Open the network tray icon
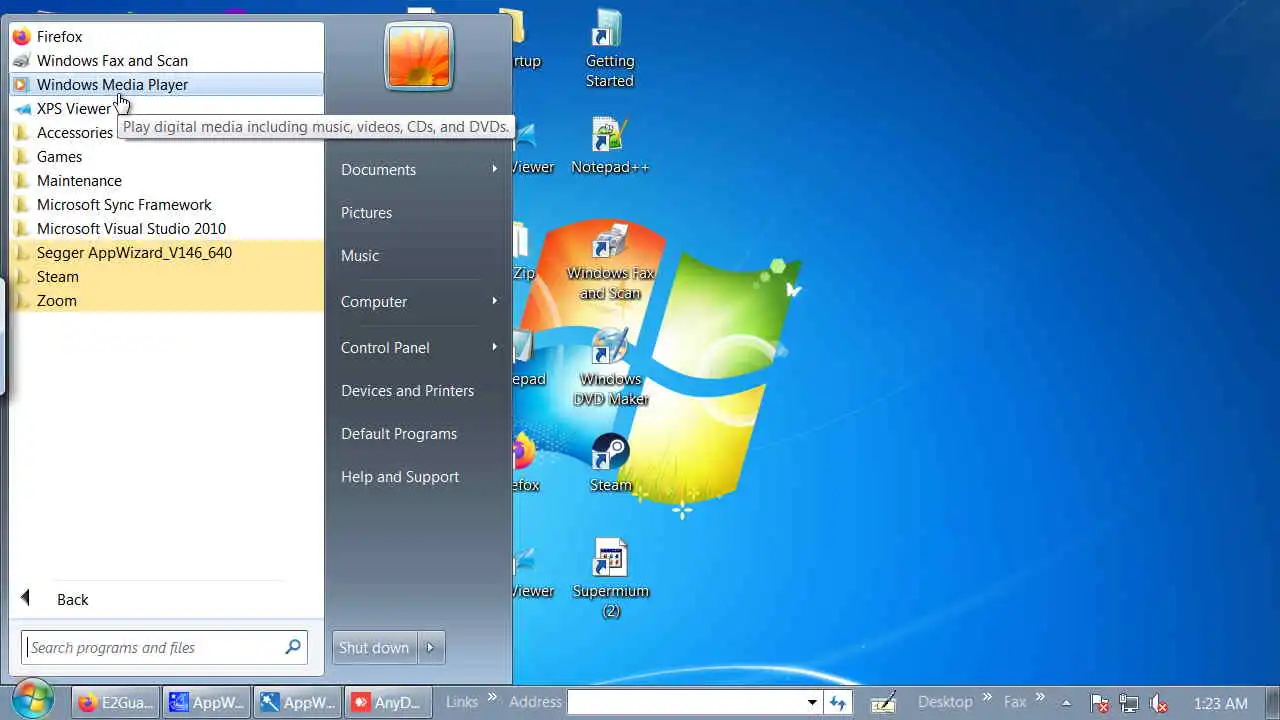Viewport: 1280px width, 720px height. pyautogui.click(x=1129, y=703)
